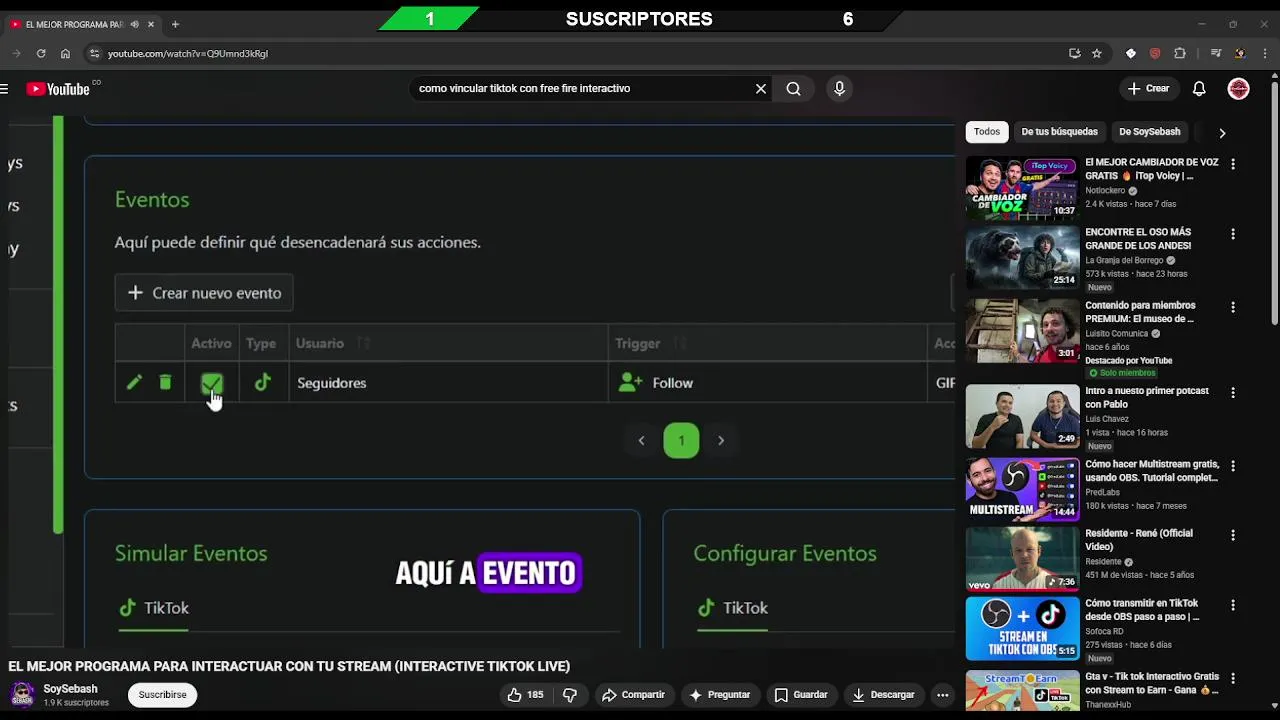Screen dimensions: 1280x720
Task: Click Suscribirse to SoySebash channel
Action: (x=162, y=695)
